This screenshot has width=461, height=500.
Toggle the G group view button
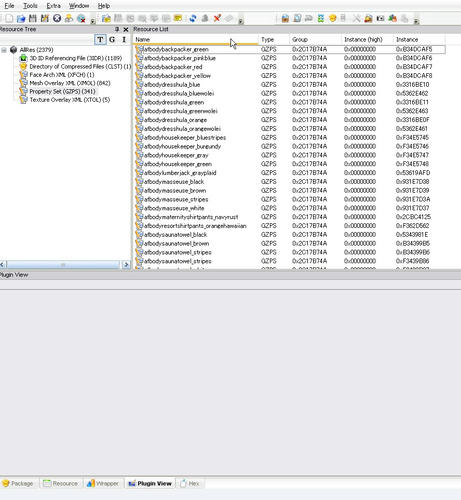[112, 39]
